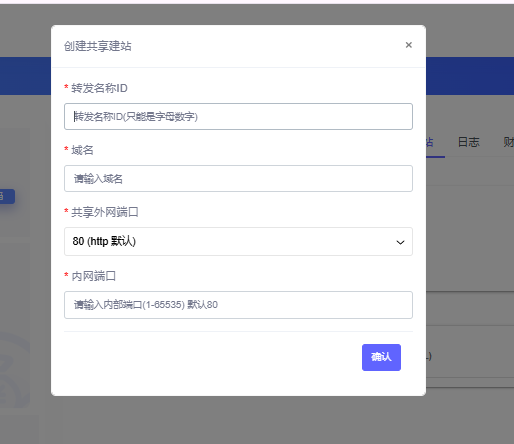Click the 确认 confirm button
The width and height of the screenshot is (514, 444).
tap(381, 357)
